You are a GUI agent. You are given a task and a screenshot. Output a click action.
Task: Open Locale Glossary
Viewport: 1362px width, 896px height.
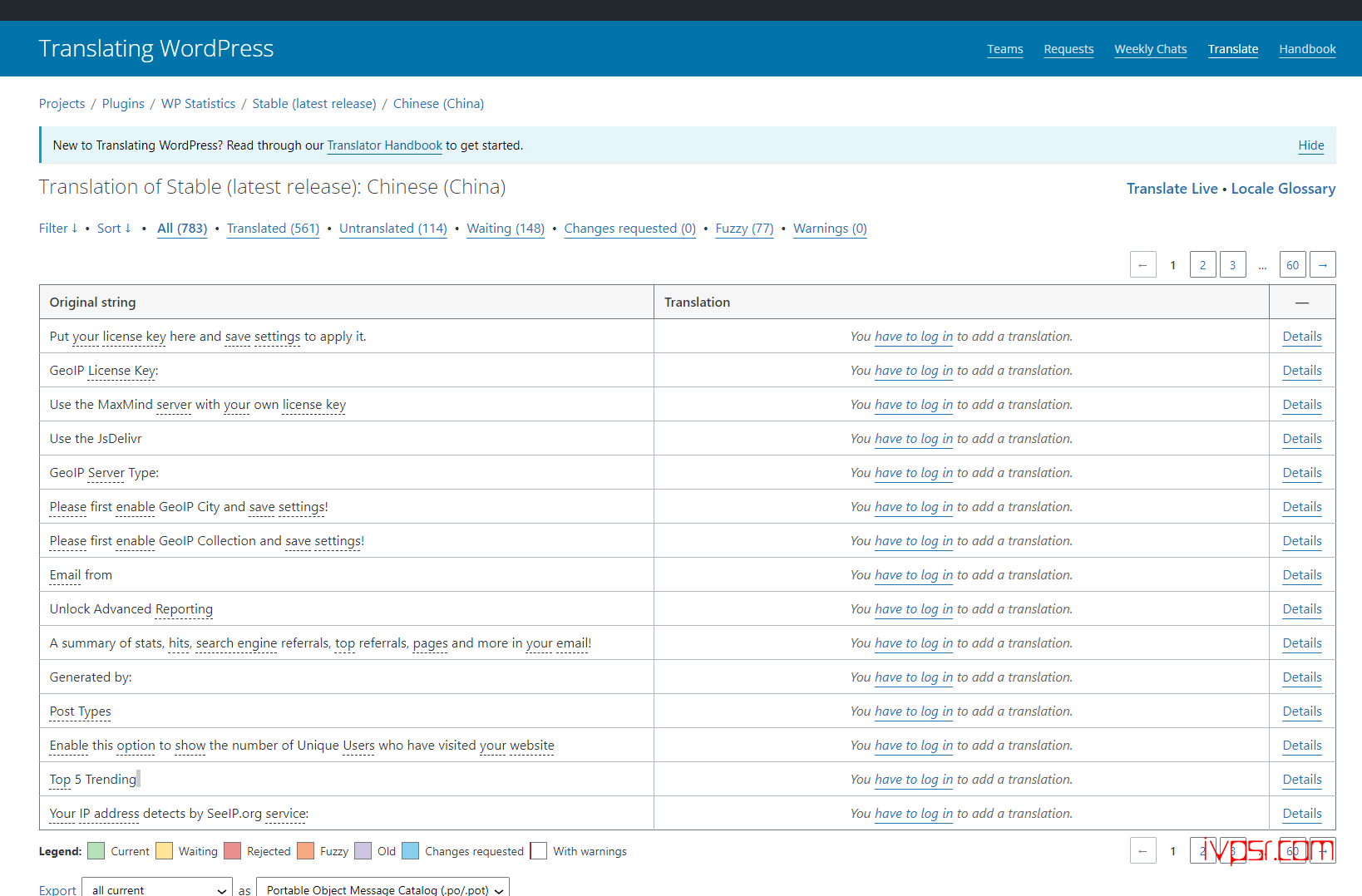pos(1283,189)
